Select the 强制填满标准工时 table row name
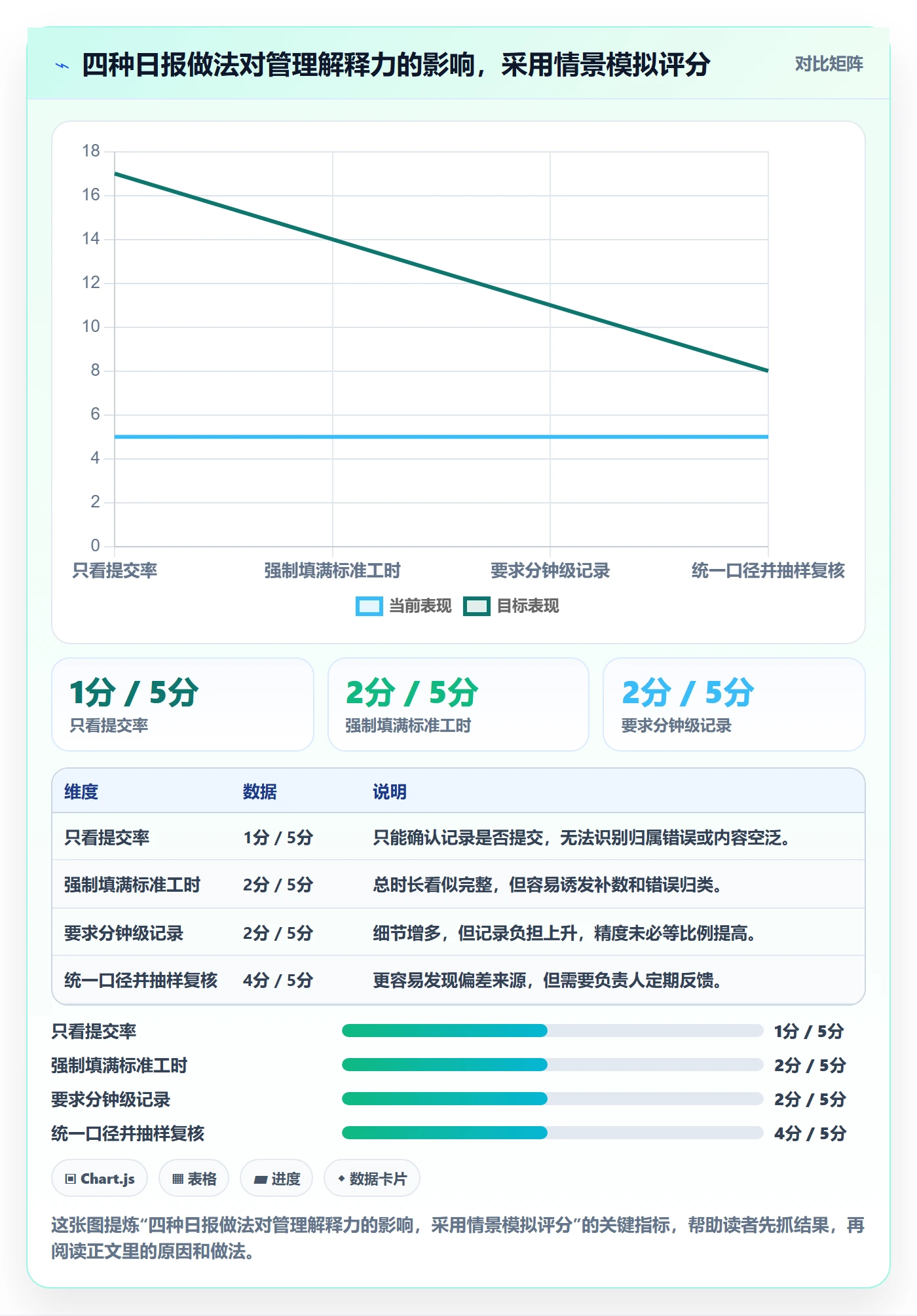Image resolution: width=917 pixels, height=1316 pixels. click(x=132, y=885)
